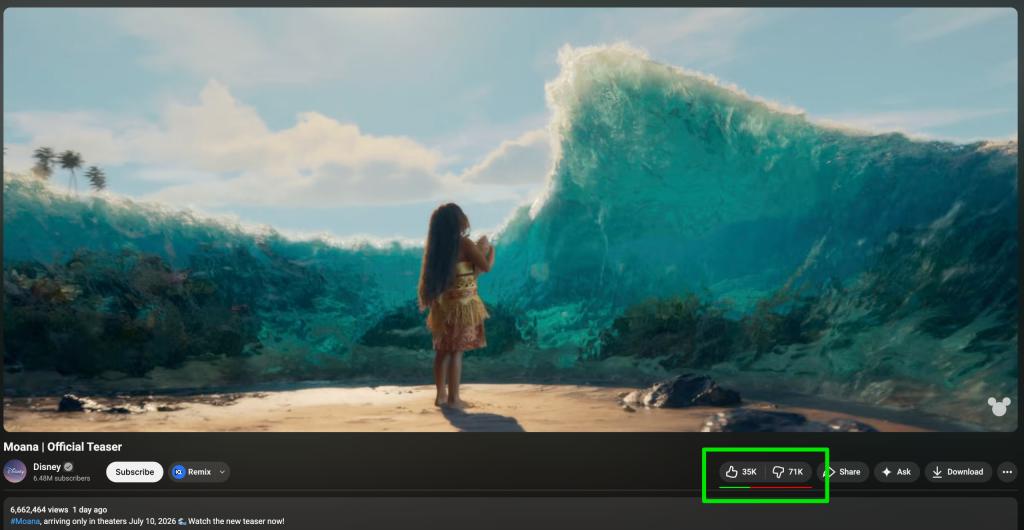Download the video
Screen dimensions: 1024x530
[958, 472]
